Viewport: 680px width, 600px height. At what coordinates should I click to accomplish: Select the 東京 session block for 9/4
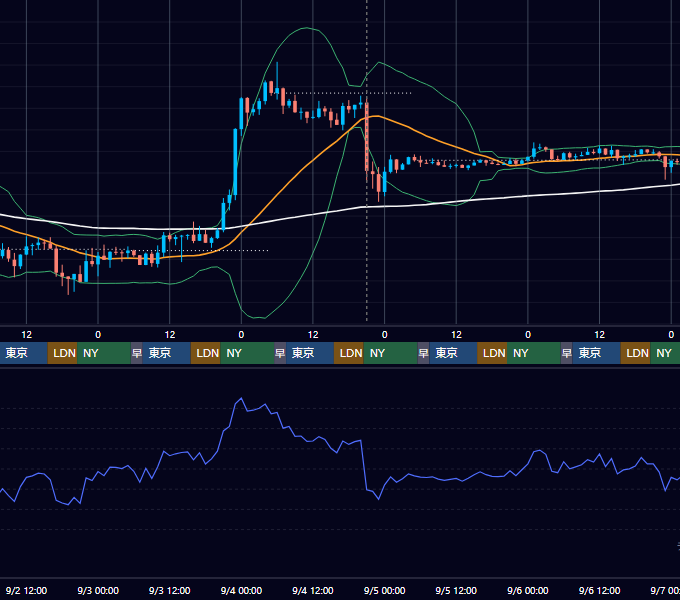coord(310,353)
